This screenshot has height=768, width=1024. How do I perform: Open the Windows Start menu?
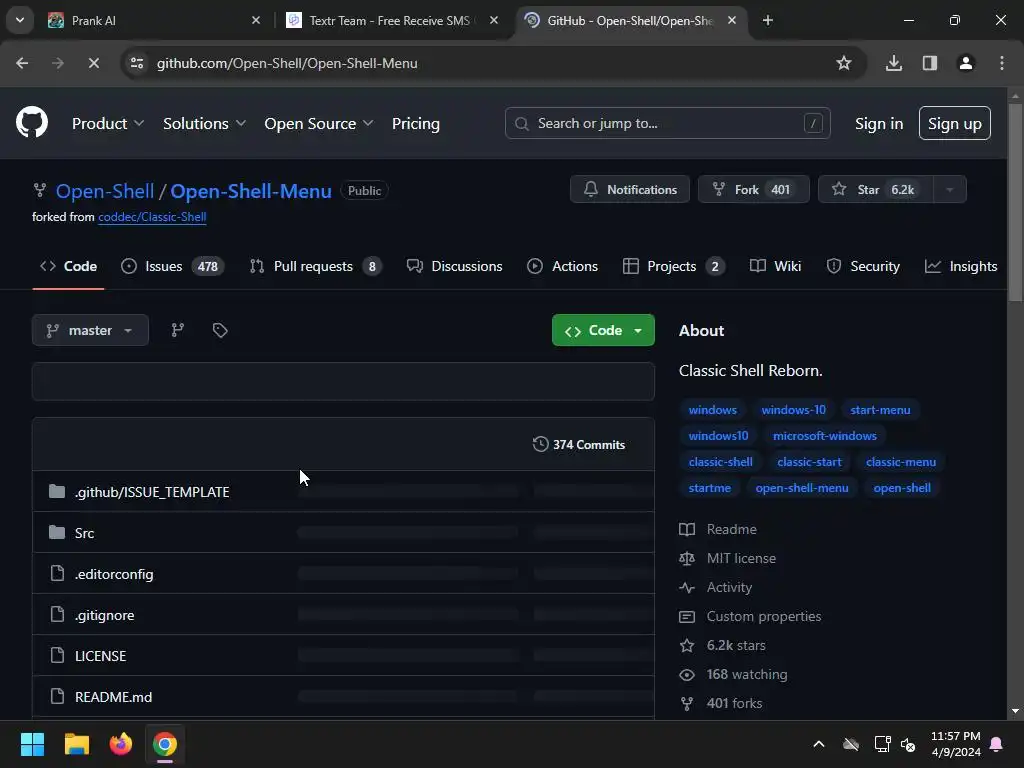click(32, 744)
